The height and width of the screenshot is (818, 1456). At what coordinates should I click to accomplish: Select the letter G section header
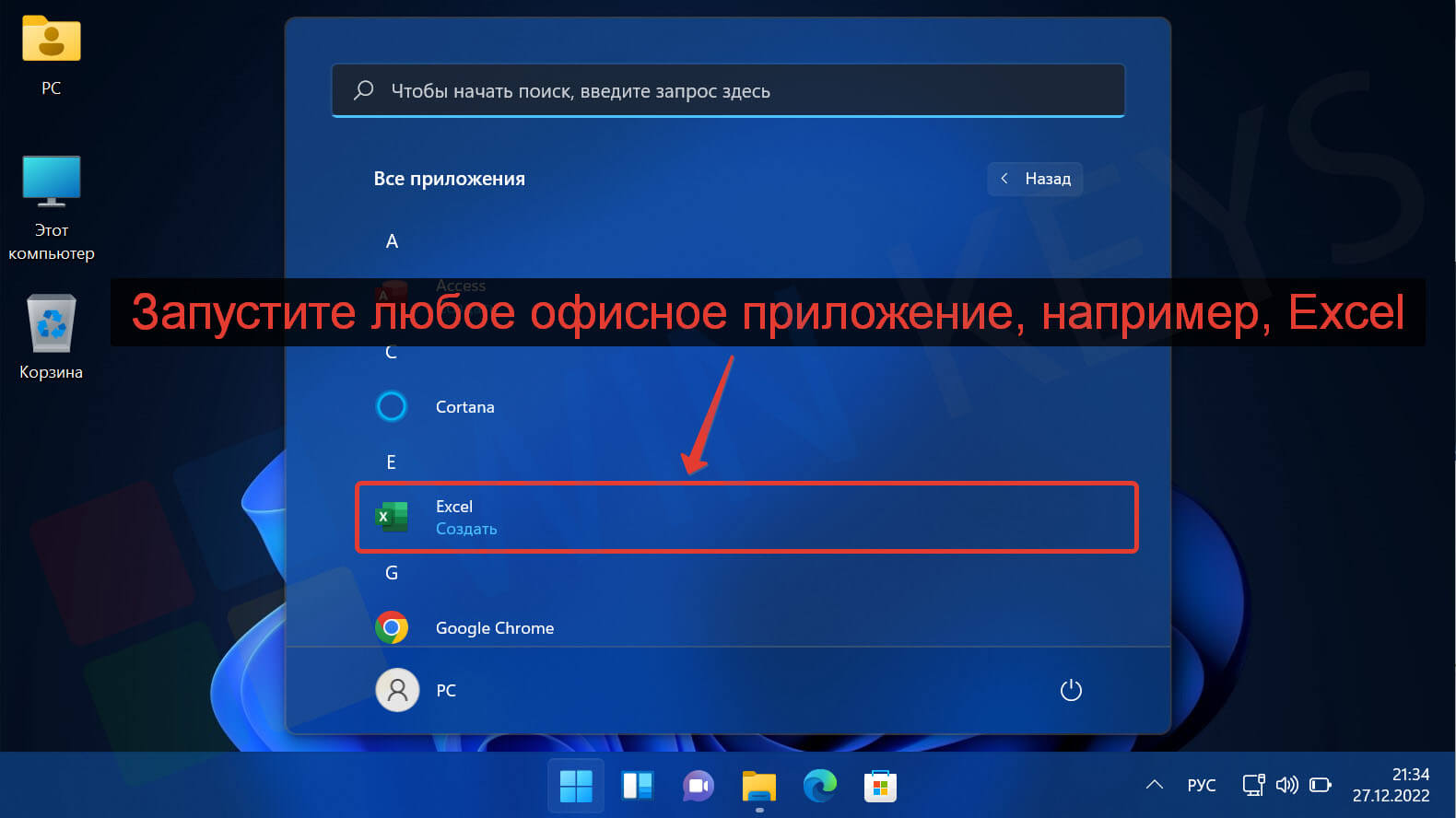click(x=392, y=573)
